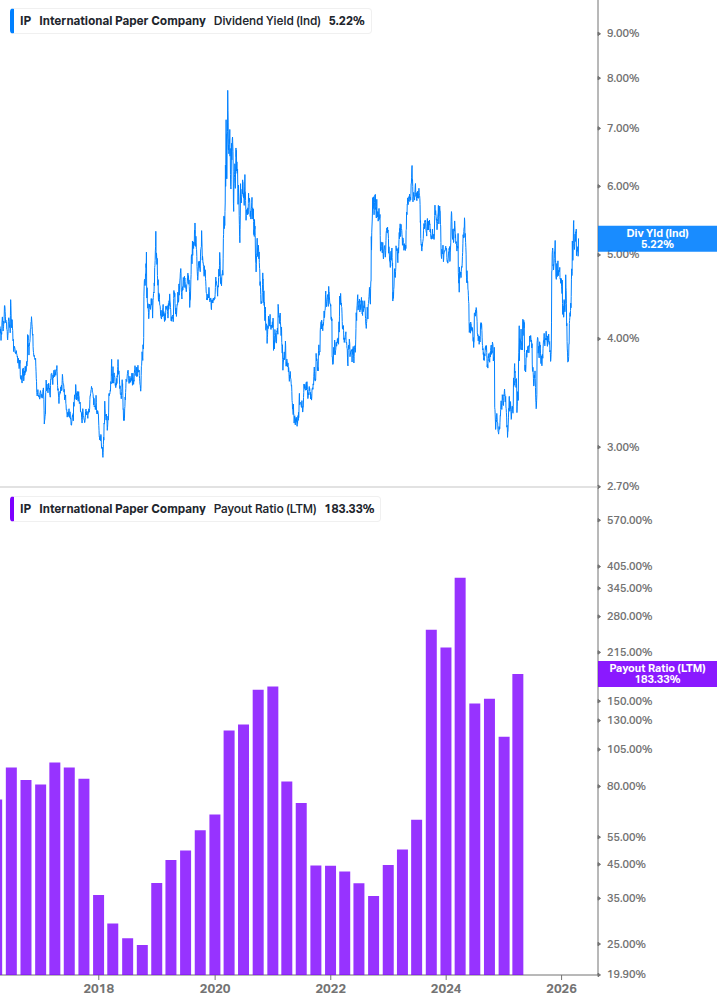
Task: Click the 55.00% payout ratio axis label
Action: tap(626, 837)
